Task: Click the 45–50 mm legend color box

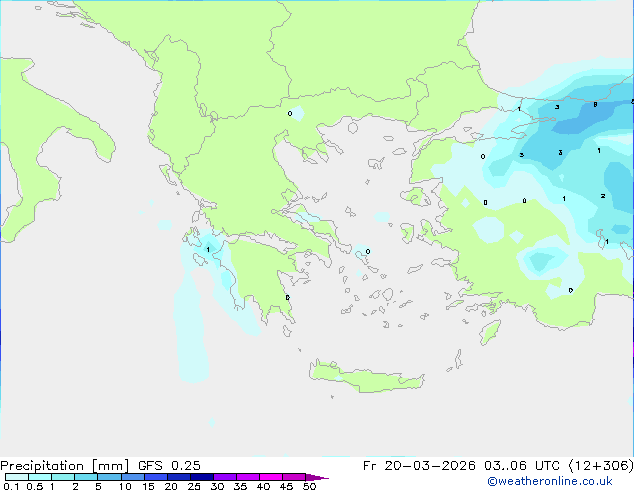Action: [294, 477]
